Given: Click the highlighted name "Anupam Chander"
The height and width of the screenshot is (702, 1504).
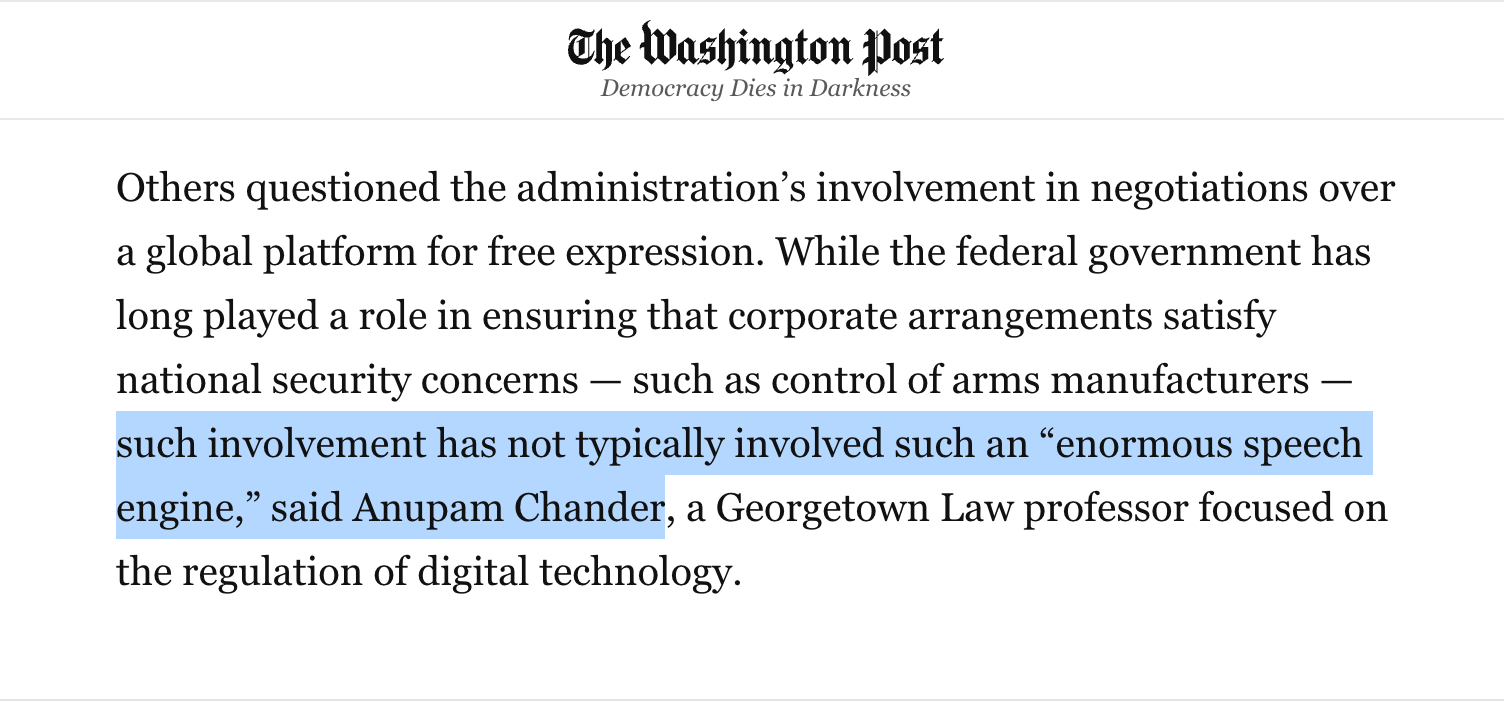Looking at the screenshot, I should click(x=507, y=508).
